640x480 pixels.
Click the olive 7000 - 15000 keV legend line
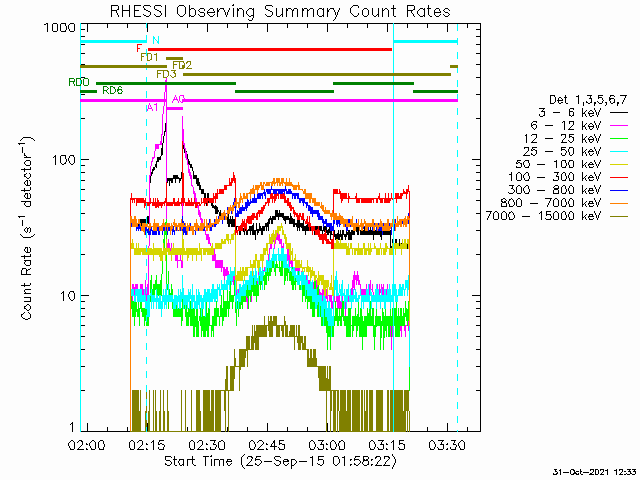(619, 216)
